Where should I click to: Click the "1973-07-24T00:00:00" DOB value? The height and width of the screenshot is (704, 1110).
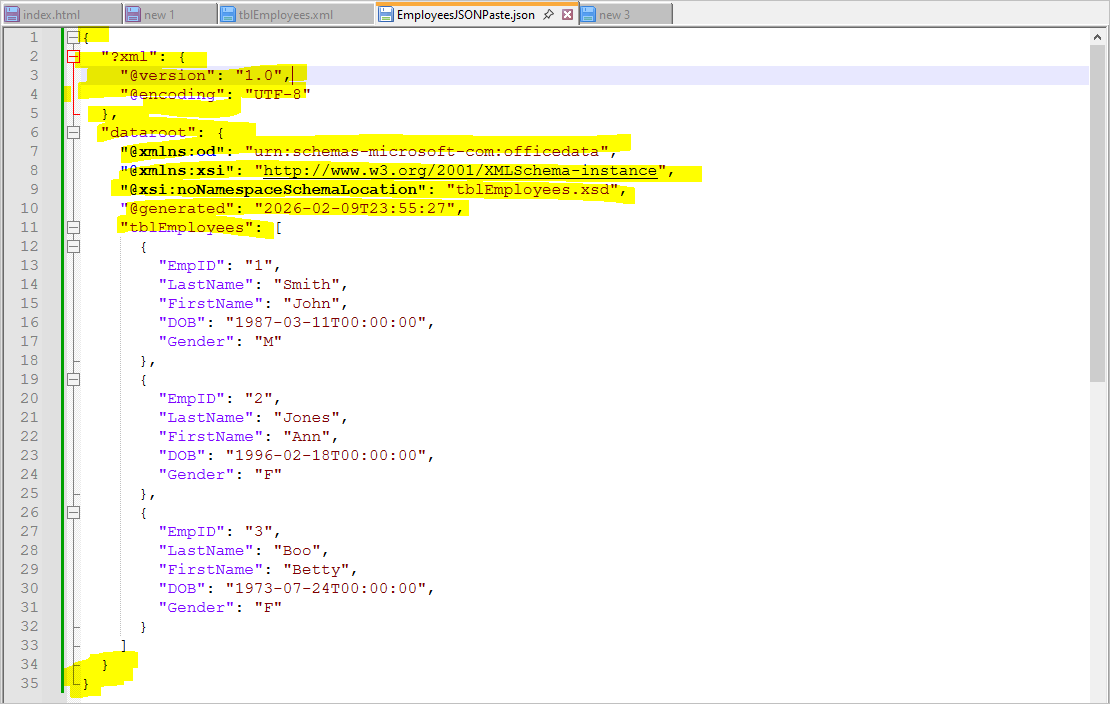(326, 589)
